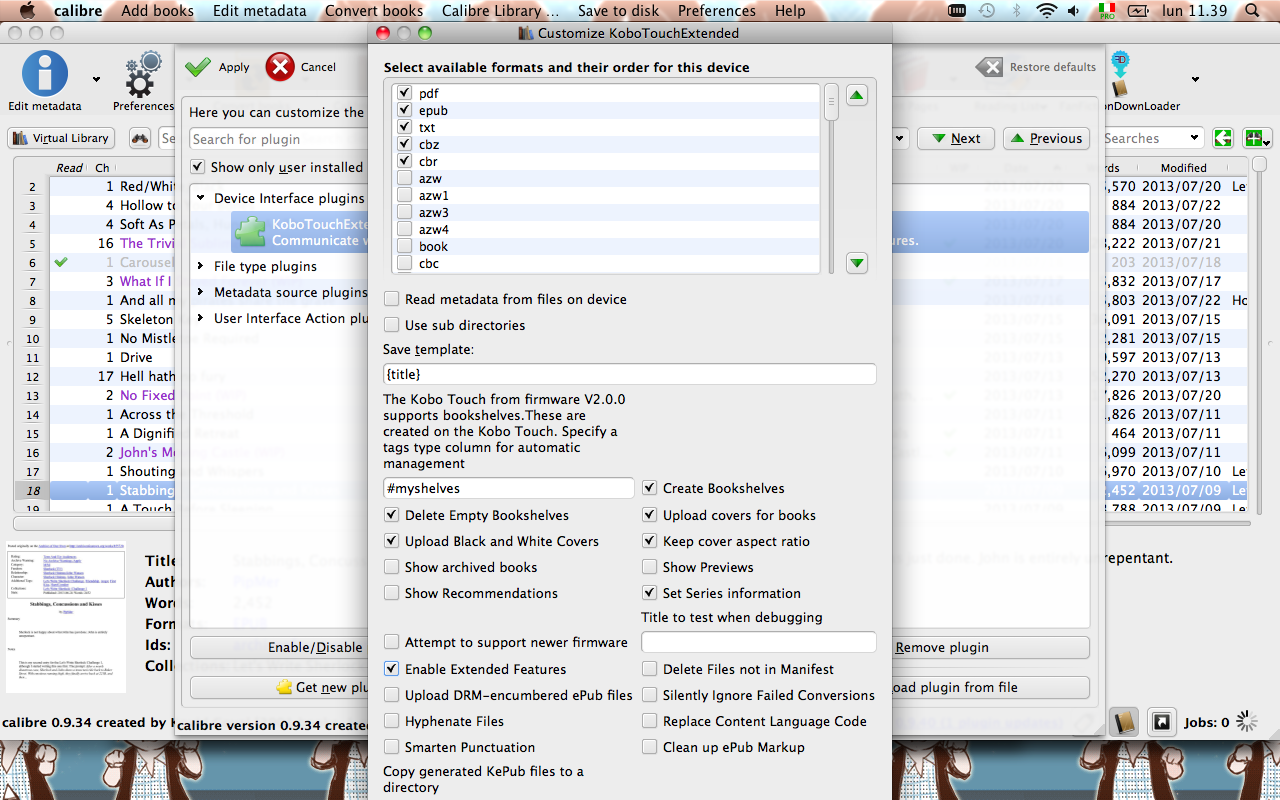Open the Save to disk menu
1280x800 pixels.
[618, 11]
